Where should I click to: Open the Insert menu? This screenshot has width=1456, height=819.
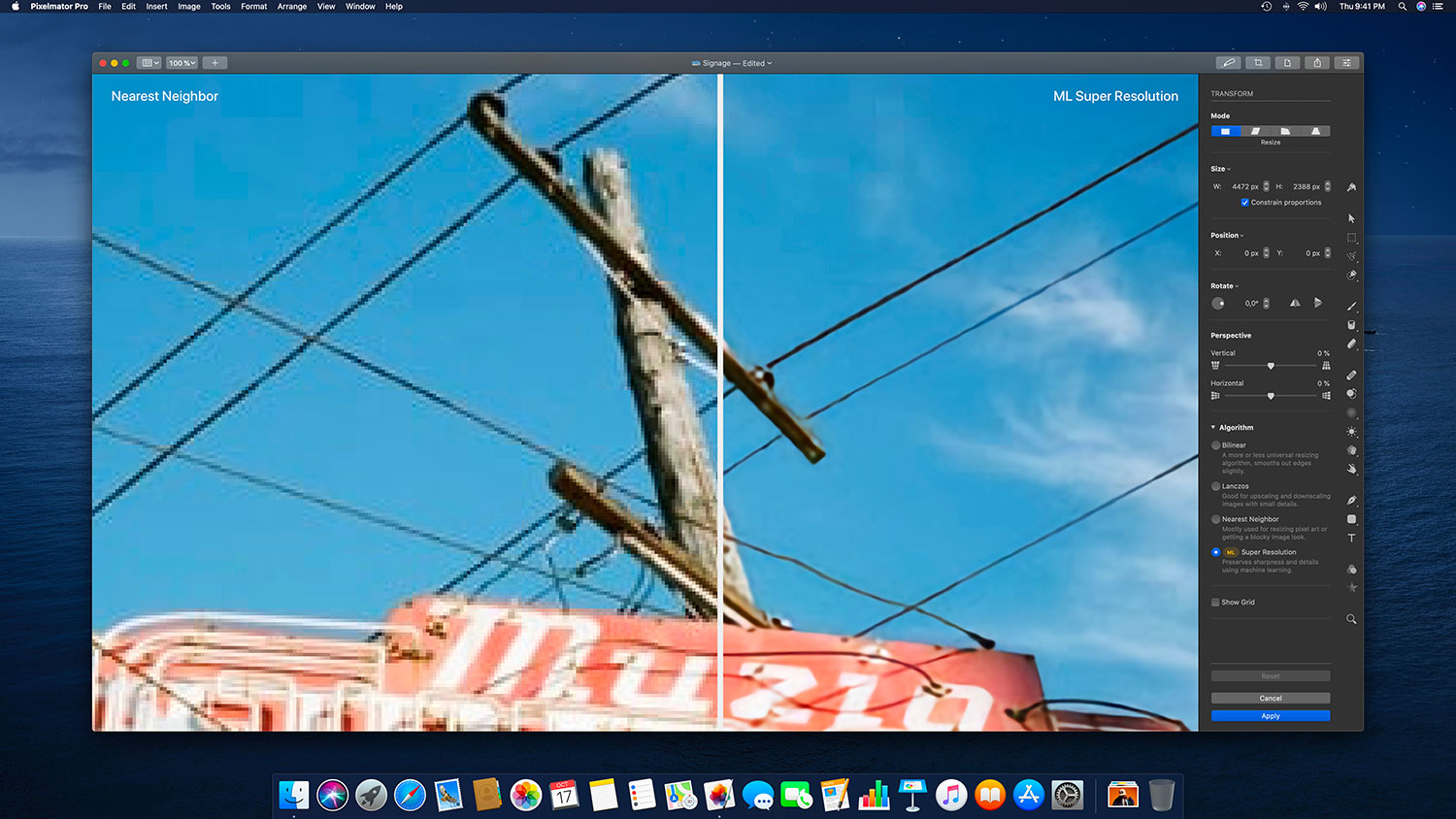click(x=156, y=7)
